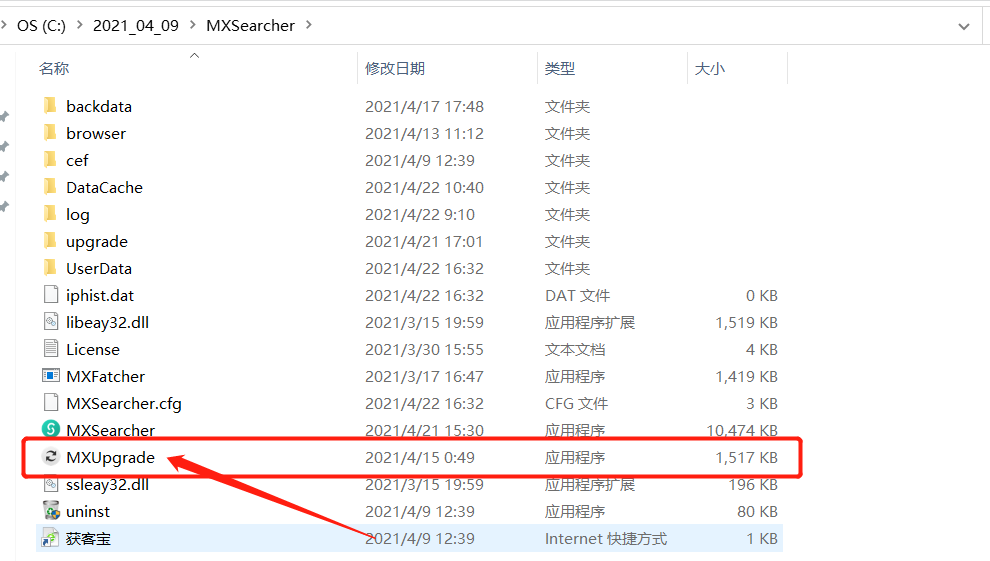
Task: Select the MXFatcher application icon
Action: pyautogui.click(x=51, y=376)
